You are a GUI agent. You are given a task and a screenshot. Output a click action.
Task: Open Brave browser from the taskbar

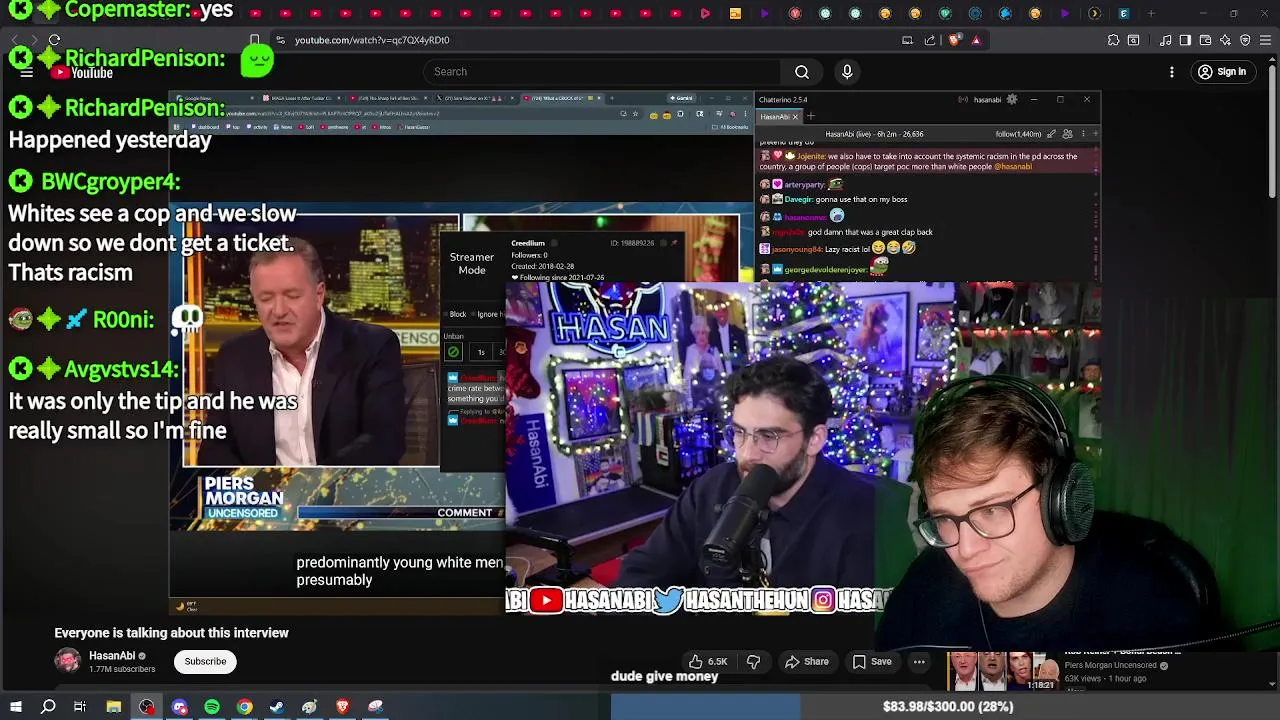[342, 707]
